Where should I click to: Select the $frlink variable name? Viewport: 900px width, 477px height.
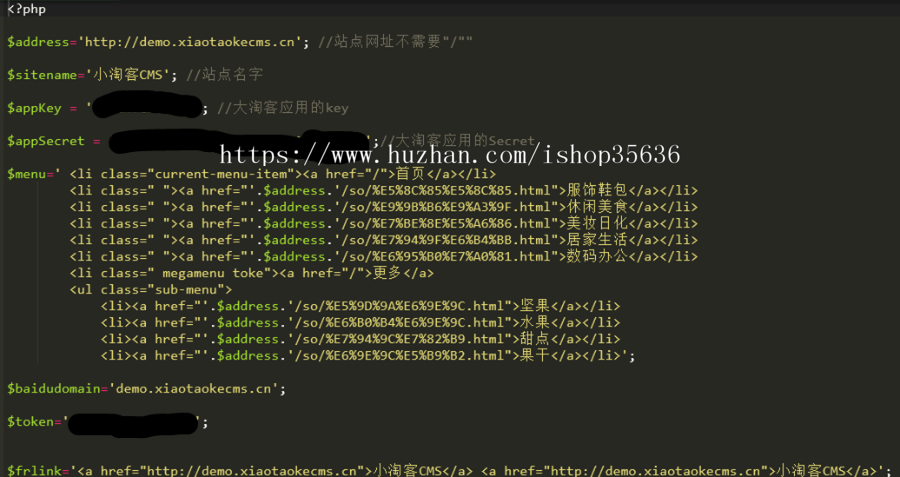pyautogui.click(x=34, y=471)
